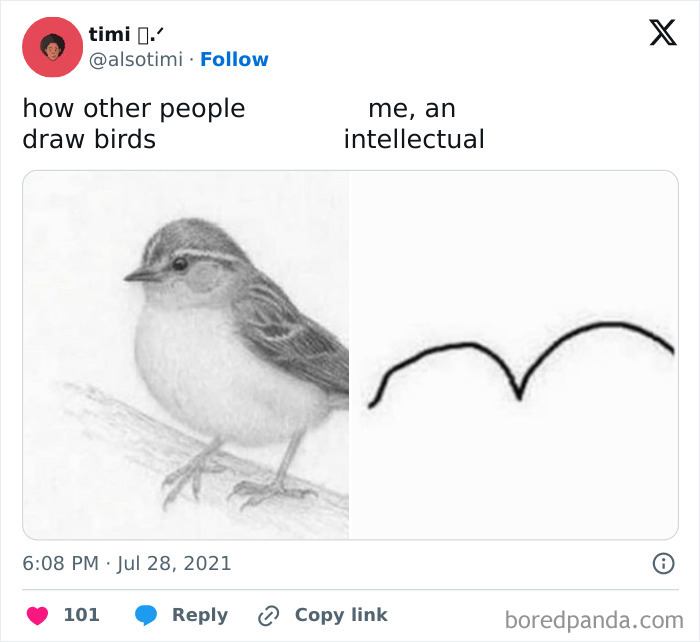The height and width of the screenshot is (642, 700).
Task: Click the tweet text "how other people draw birds"
Action: 134,124
